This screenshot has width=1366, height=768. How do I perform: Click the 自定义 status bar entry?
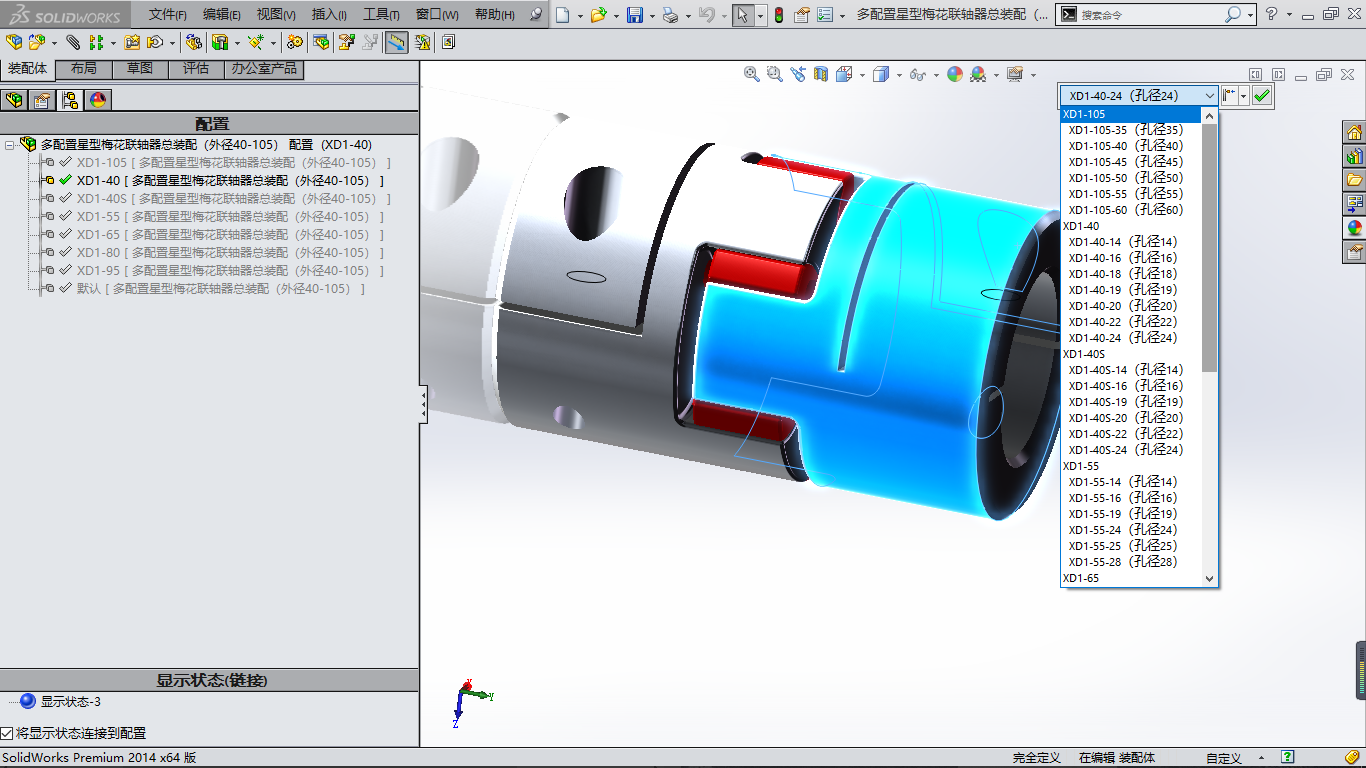tap(1224, 758)
